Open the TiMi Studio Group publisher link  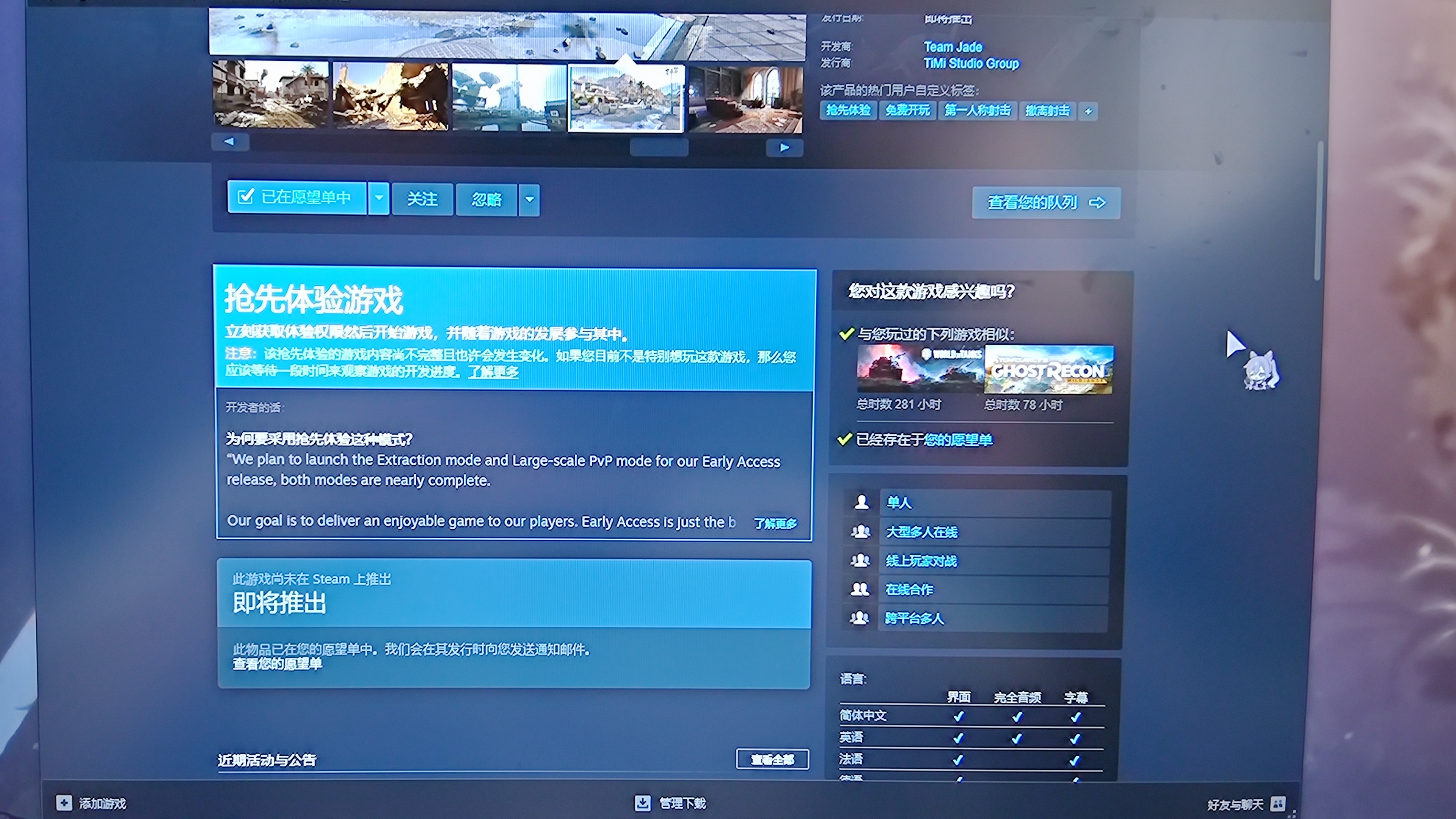[x=971, y=63]
